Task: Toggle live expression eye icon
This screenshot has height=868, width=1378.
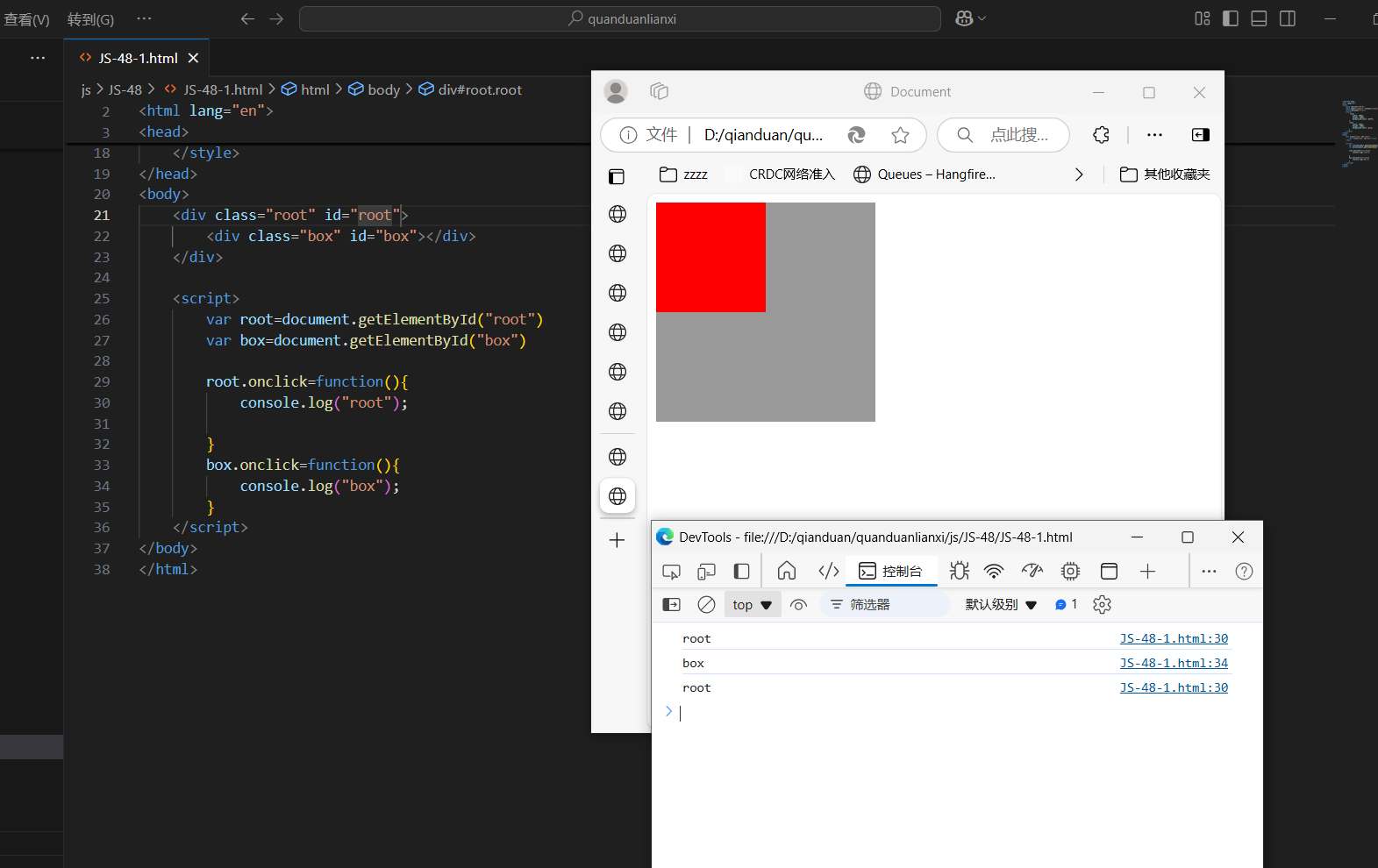Action: [x=798, y=605]
